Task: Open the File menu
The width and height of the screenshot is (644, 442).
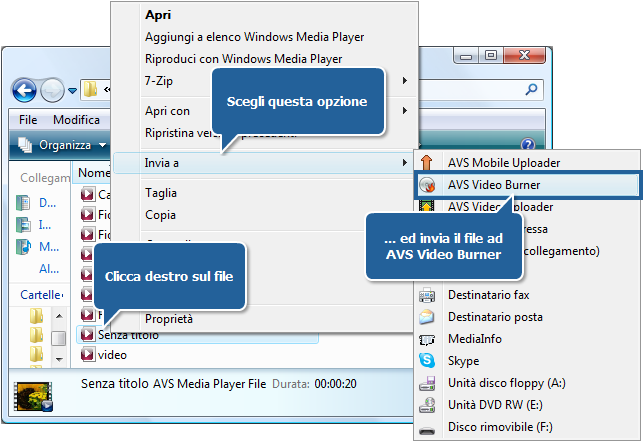Action: 28,120
